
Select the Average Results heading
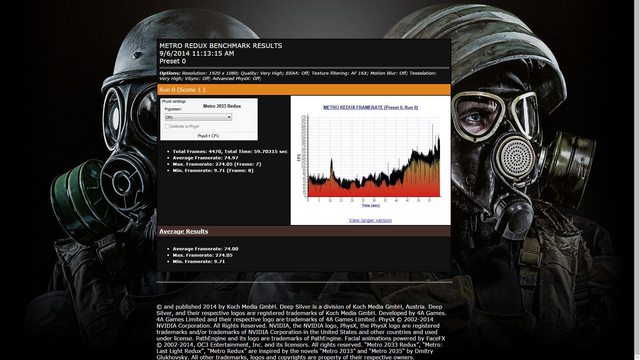coord(183,231)
